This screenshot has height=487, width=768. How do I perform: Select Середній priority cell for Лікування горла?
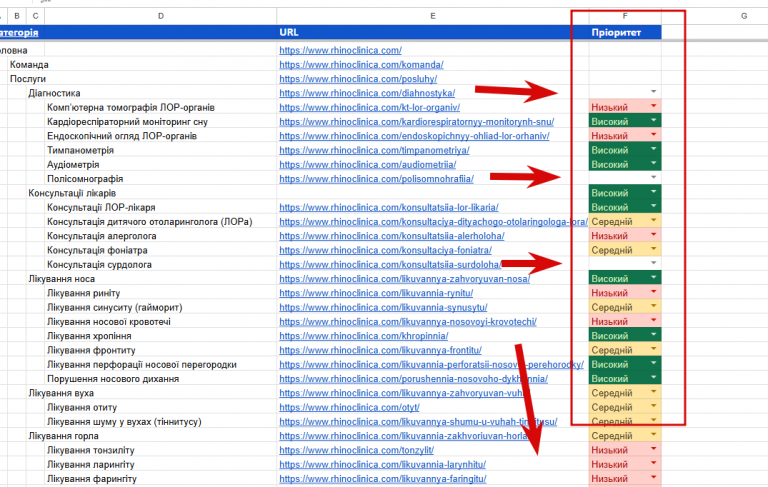(x=624, y=436)
